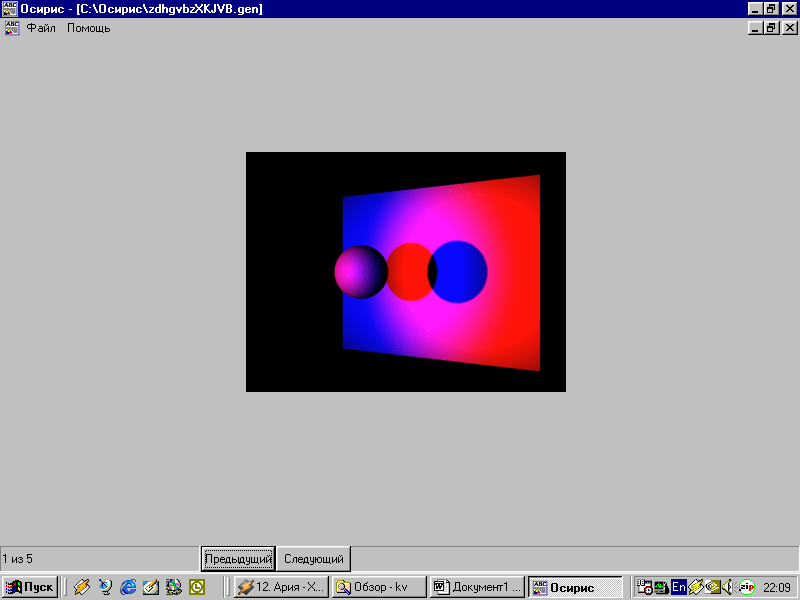Screen dimensions: 800x600
Task: Click the calendar scheduler tray icon
Action: pos(644,587)
